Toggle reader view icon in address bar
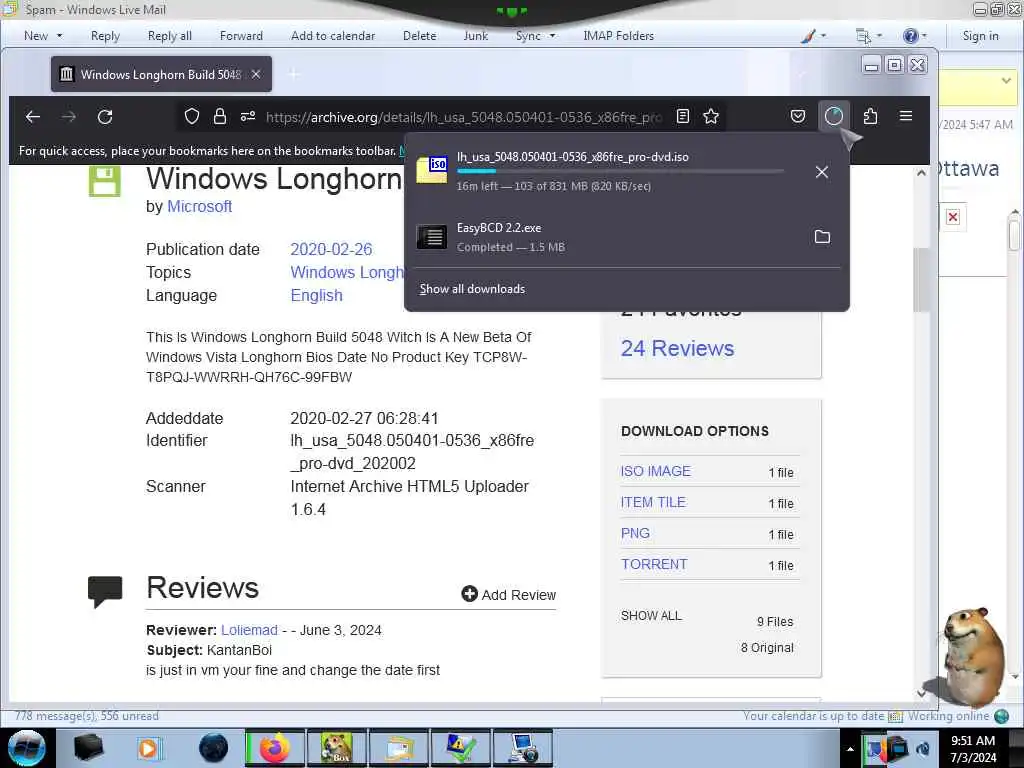Image resolution: width=1024 pixels, height=768 pixels. (682, 116)
